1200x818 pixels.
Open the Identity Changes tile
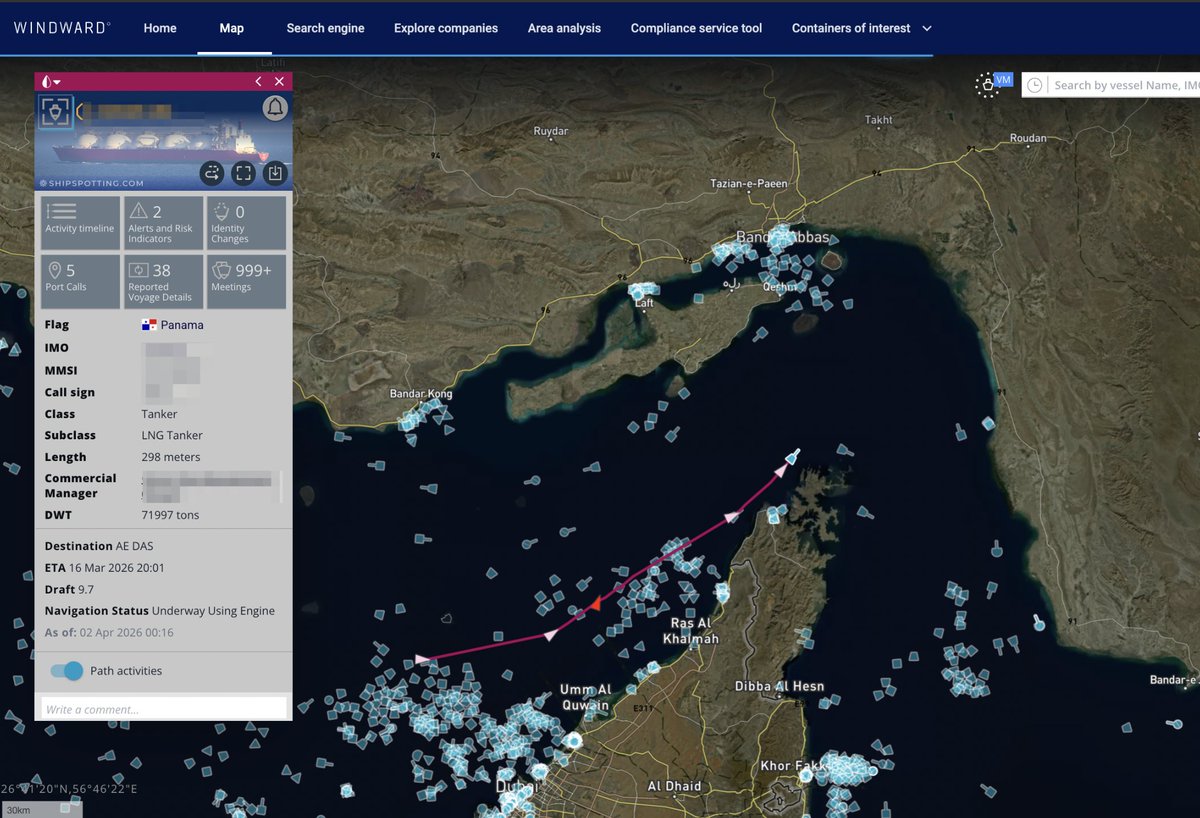click(246, 222)
